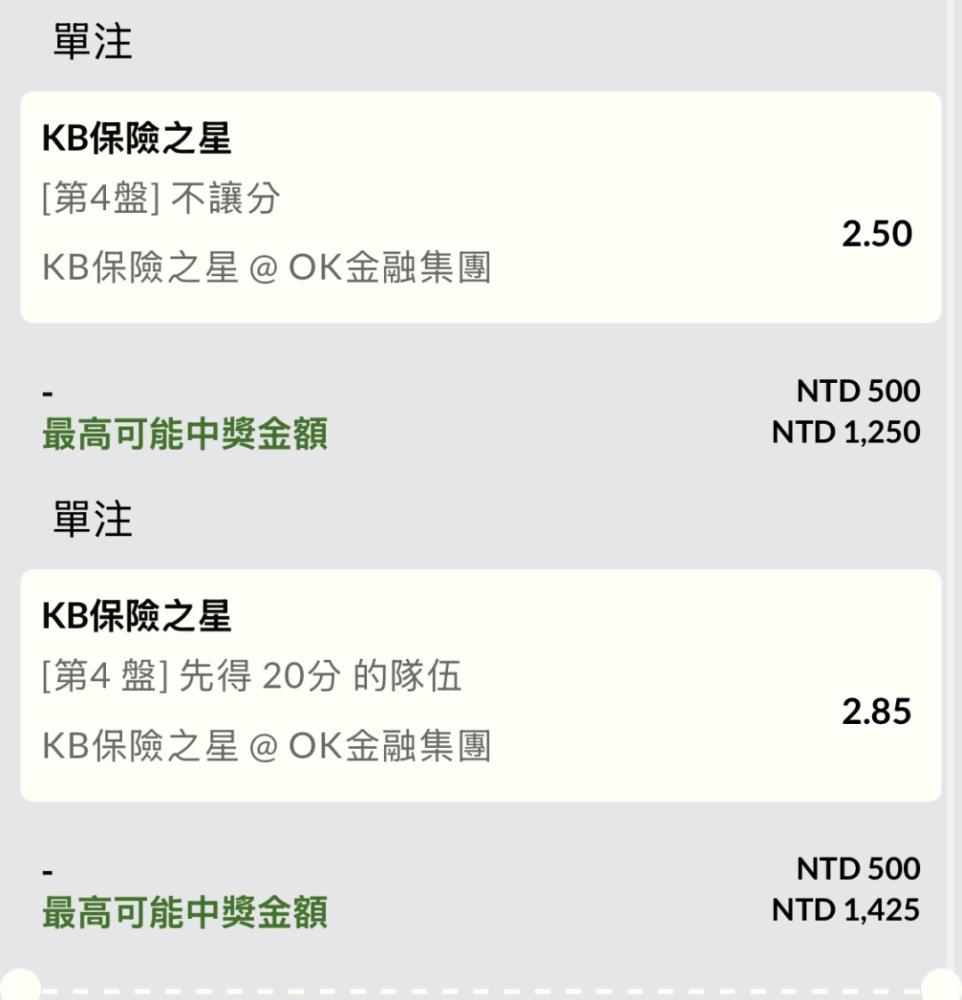Tap the 2.50 odds value
This screenshot has width=962, height=1000.
tap(876, 234)
